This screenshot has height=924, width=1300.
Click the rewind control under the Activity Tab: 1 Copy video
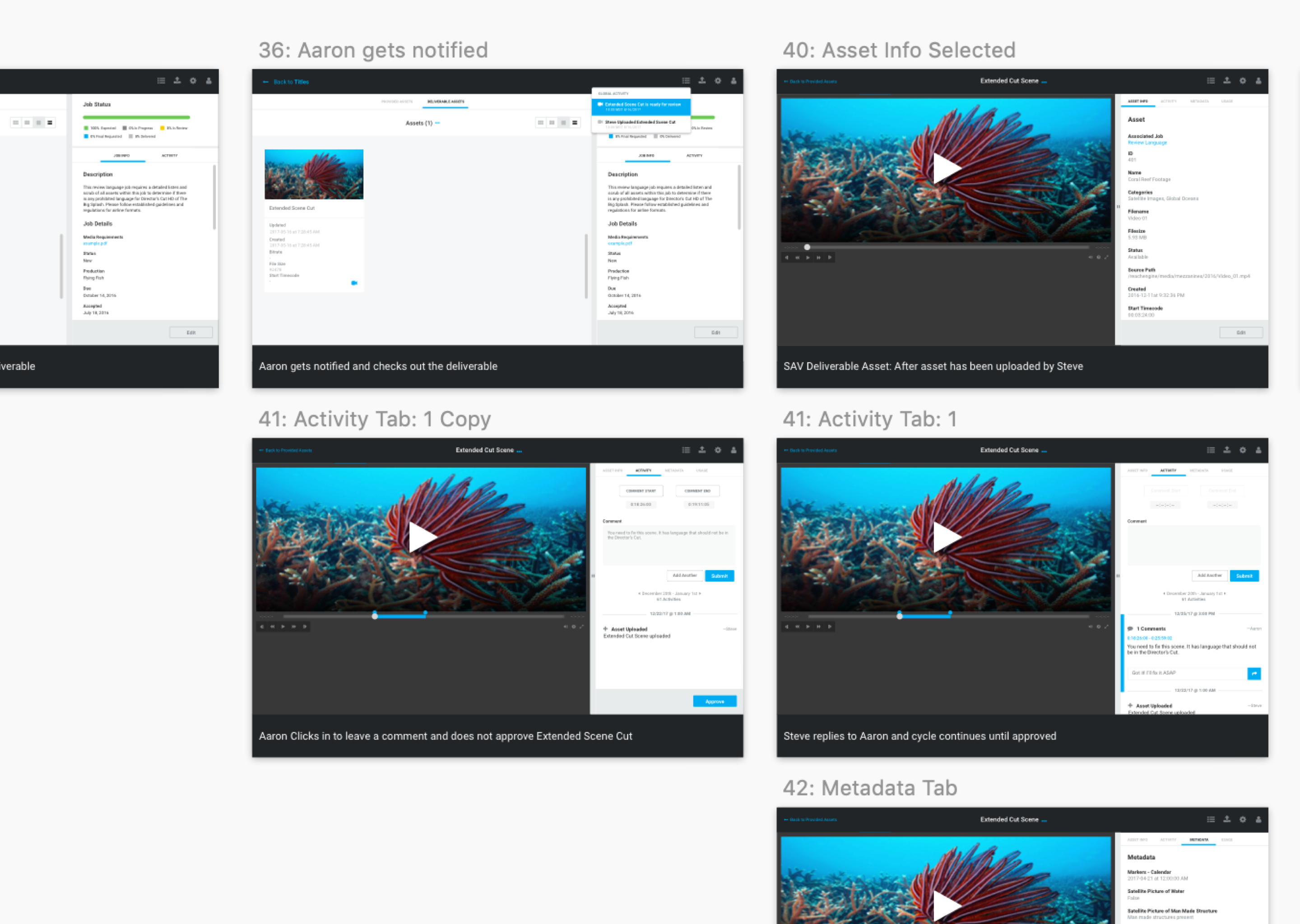(272, 626)
